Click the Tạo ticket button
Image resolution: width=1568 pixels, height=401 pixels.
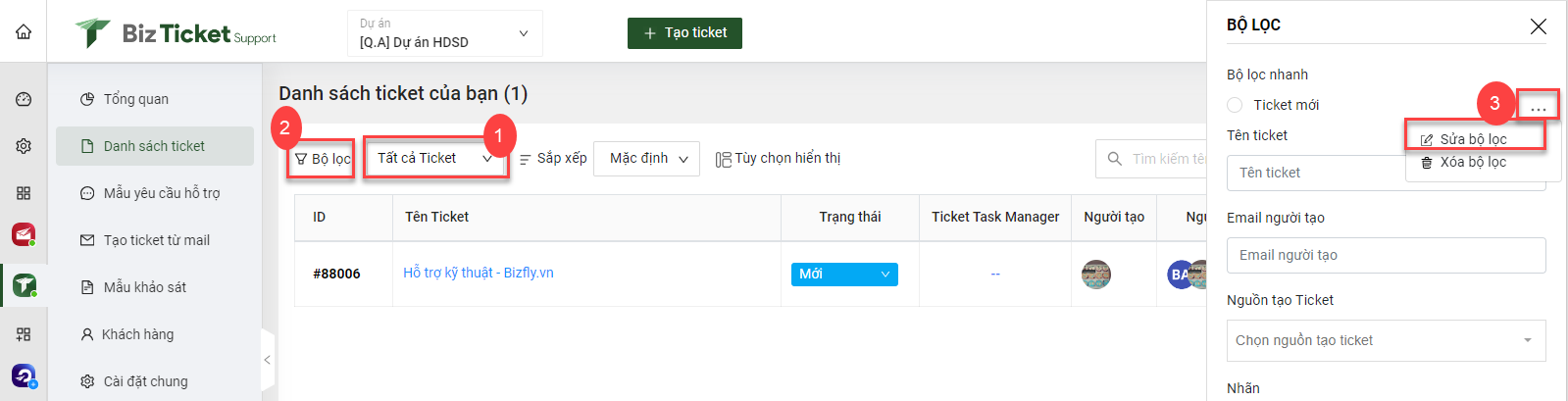point(684,32)
